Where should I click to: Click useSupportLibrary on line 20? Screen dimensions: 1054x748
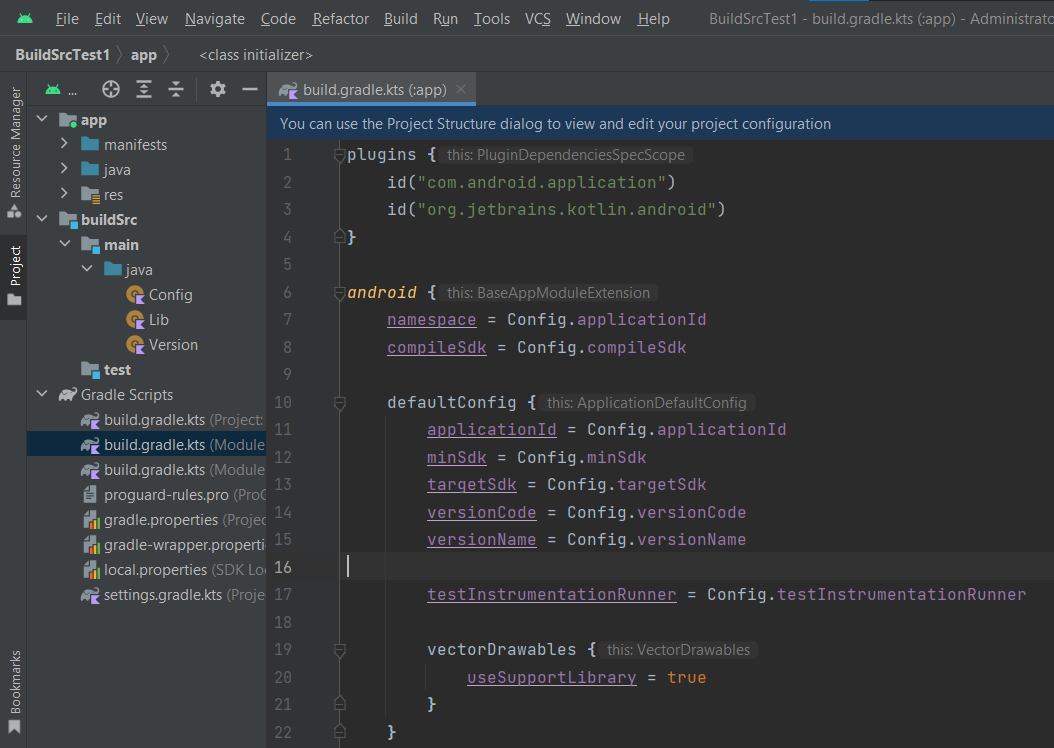tap(552, 677)
